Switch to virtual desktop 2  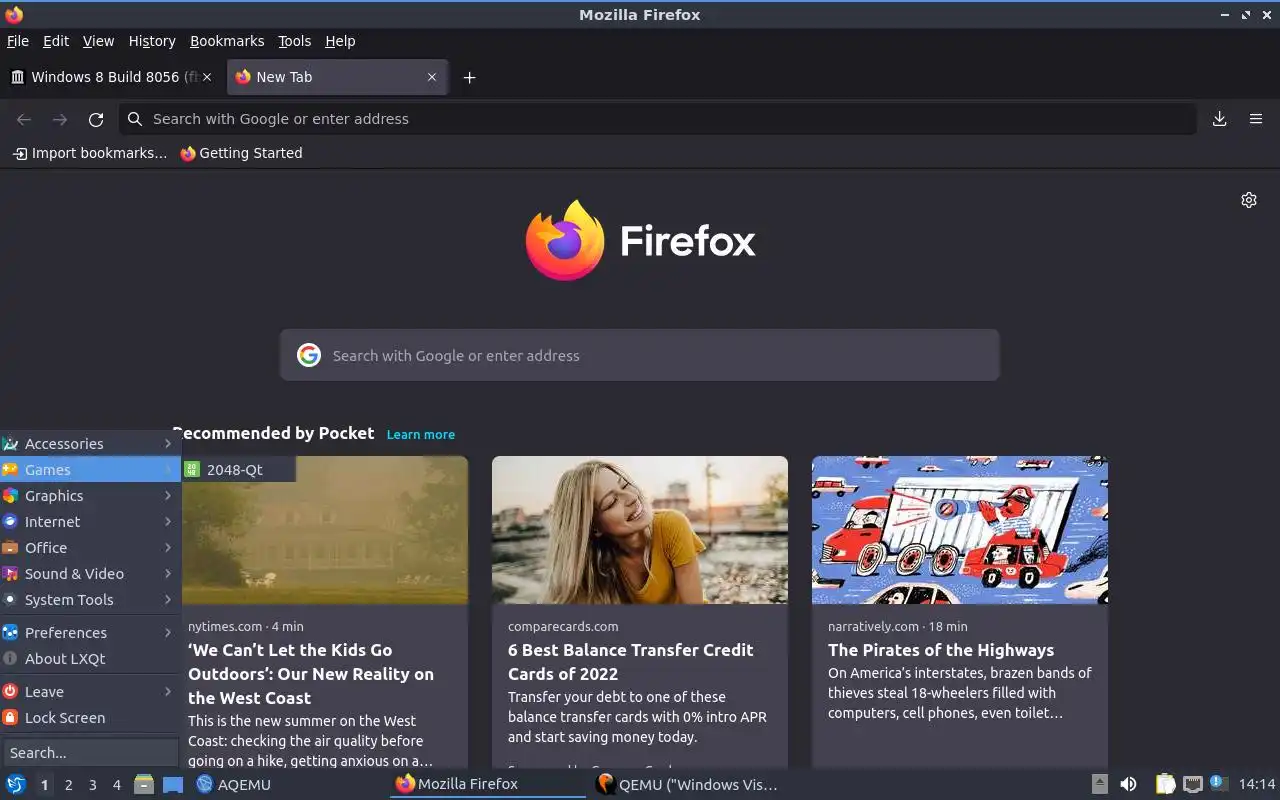(x=68, y=785)
